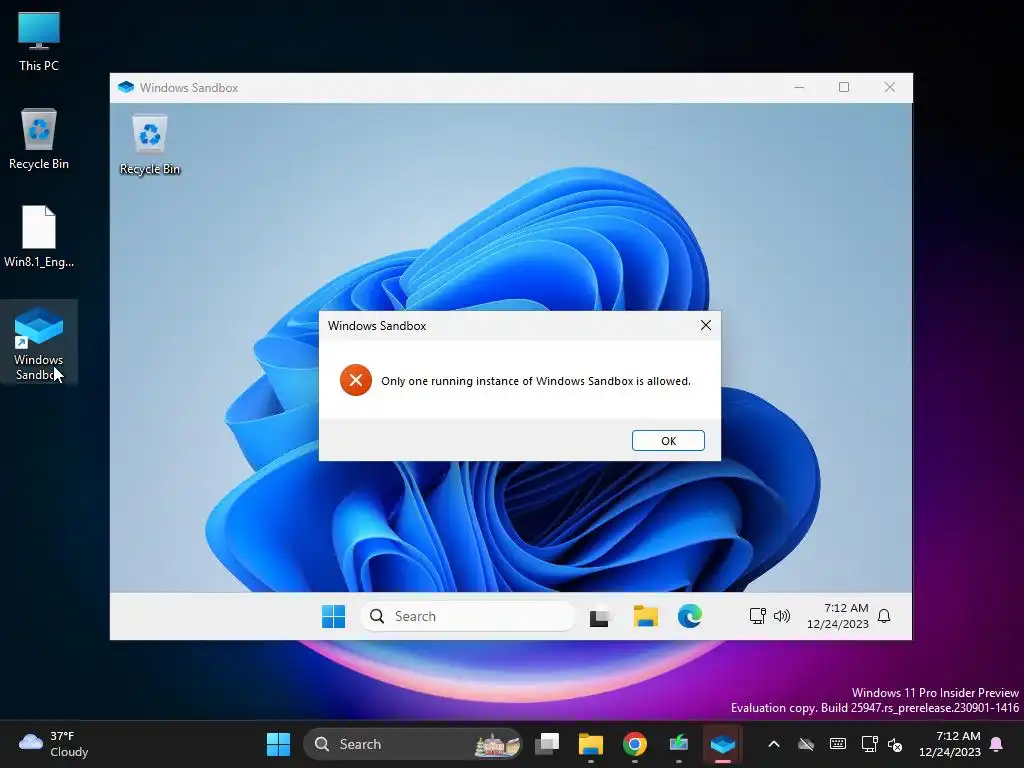Minimize the Windows Sandbox window
Screen dimensions: 1024x768
[799, 88]
